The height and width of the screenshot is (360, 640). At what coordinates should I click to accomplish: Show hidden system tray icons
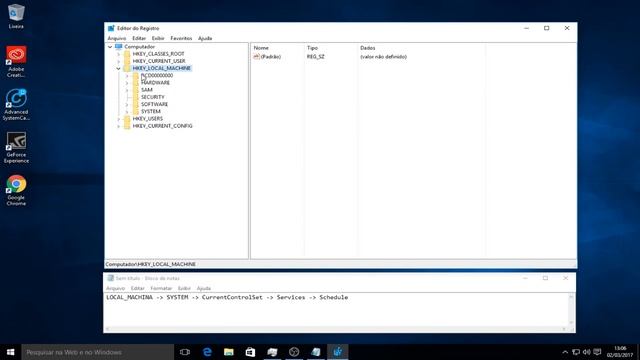pyautogui.click(x=565, y=352)
